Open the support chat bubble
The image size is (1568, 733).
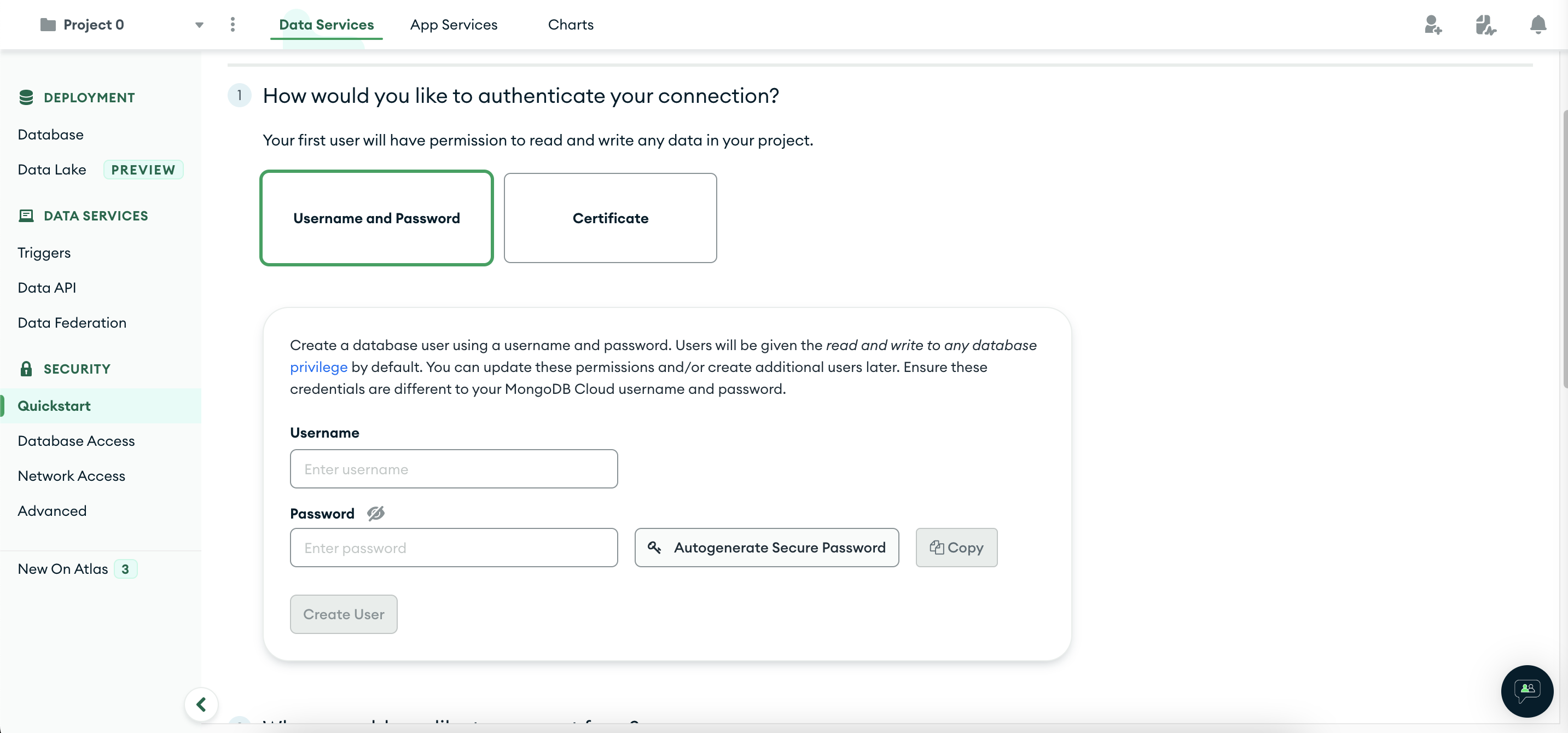point(1526,691)
